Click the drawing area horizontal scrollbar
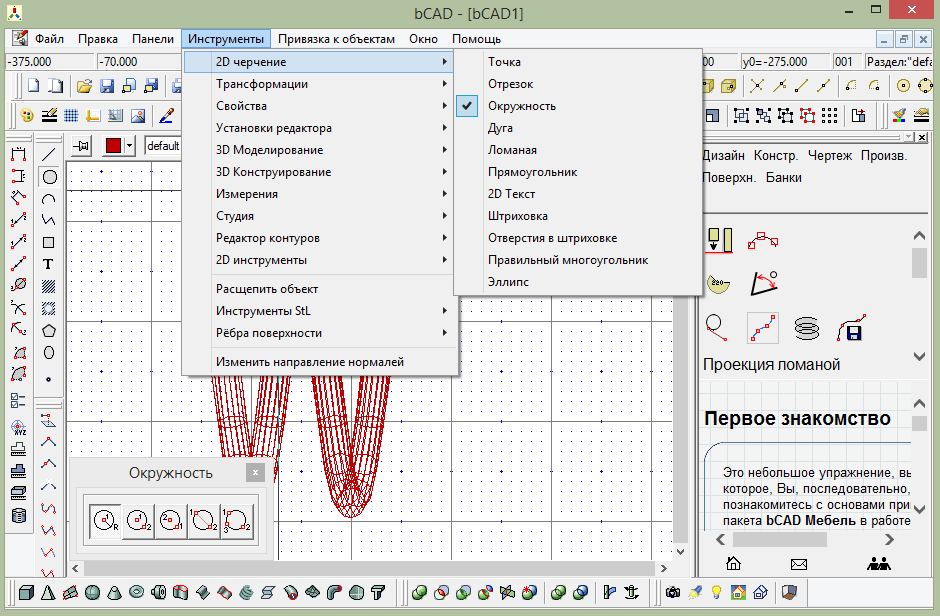940x616 pixels. click(369, 568)
